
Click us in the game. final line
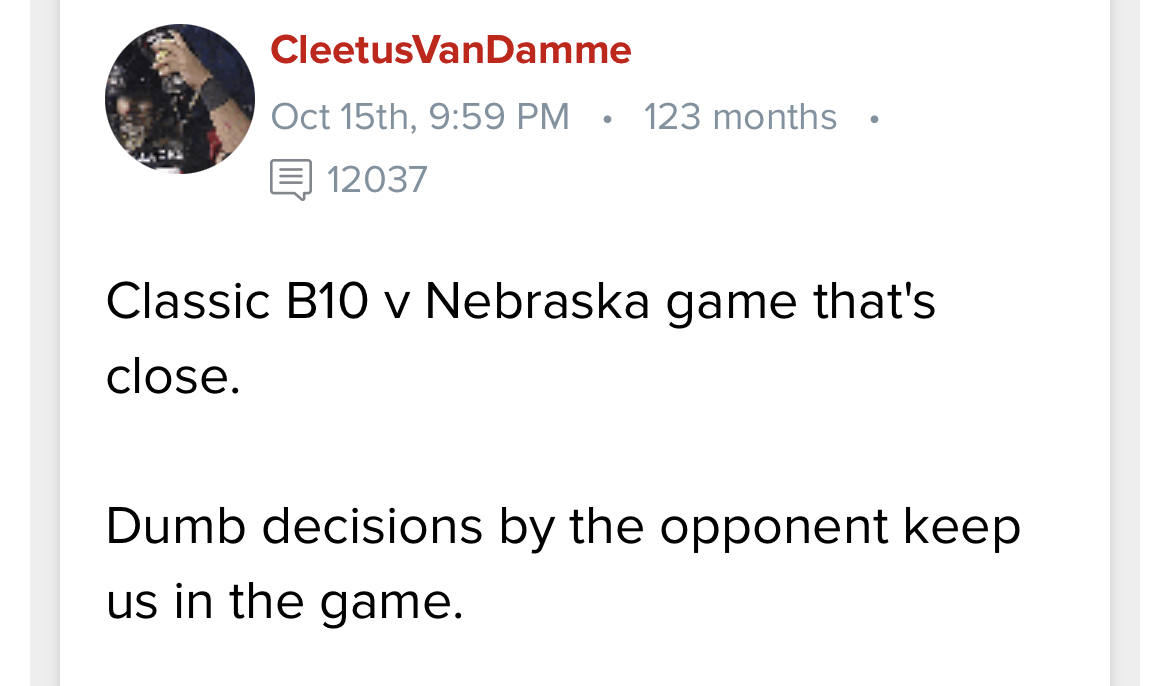284,603
